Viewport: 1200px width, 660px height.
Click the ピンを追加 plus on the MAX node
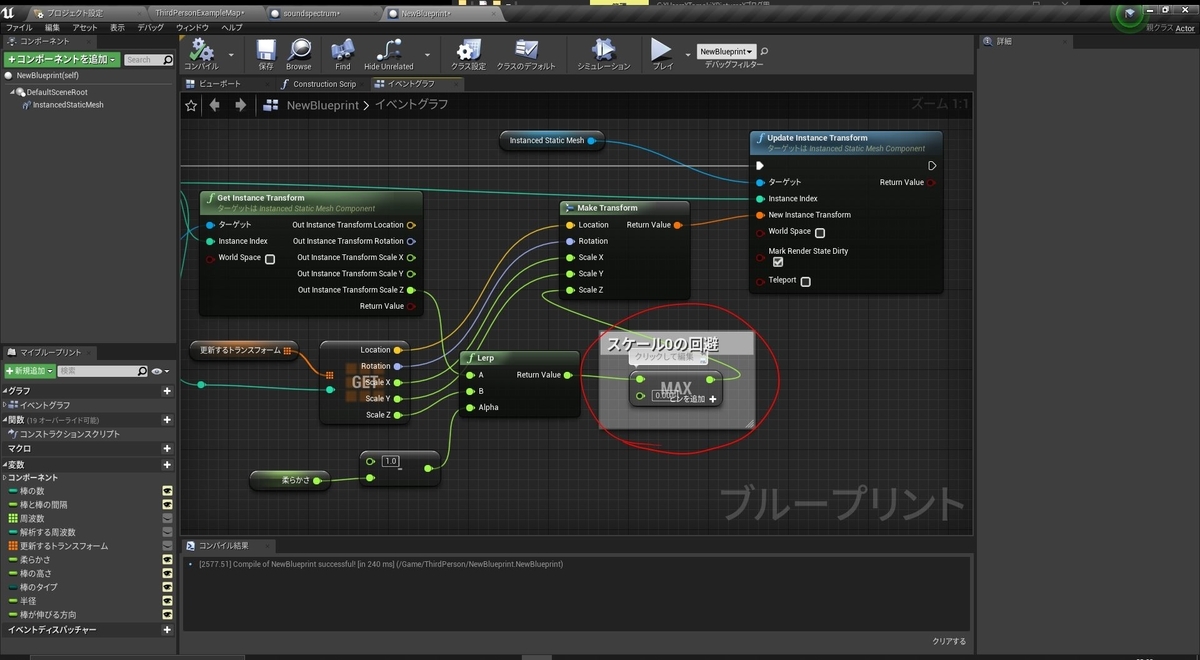point(712,399)
